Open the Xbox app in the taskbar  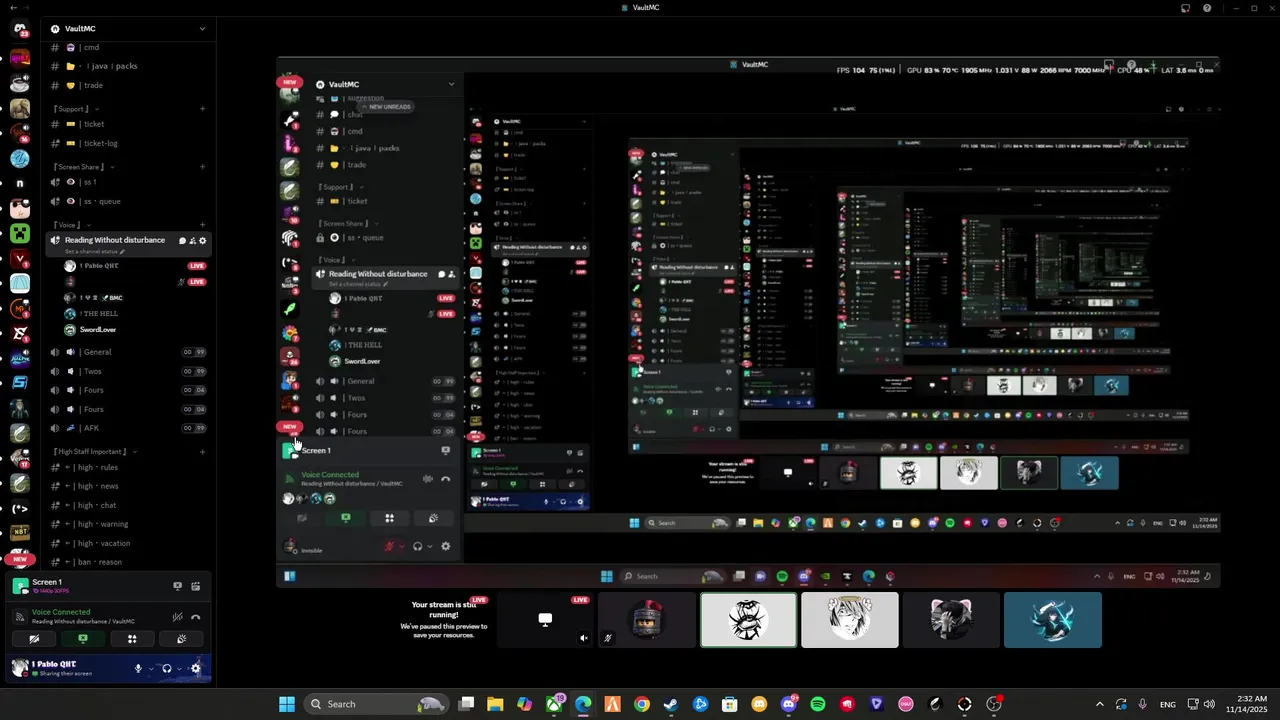554,704
